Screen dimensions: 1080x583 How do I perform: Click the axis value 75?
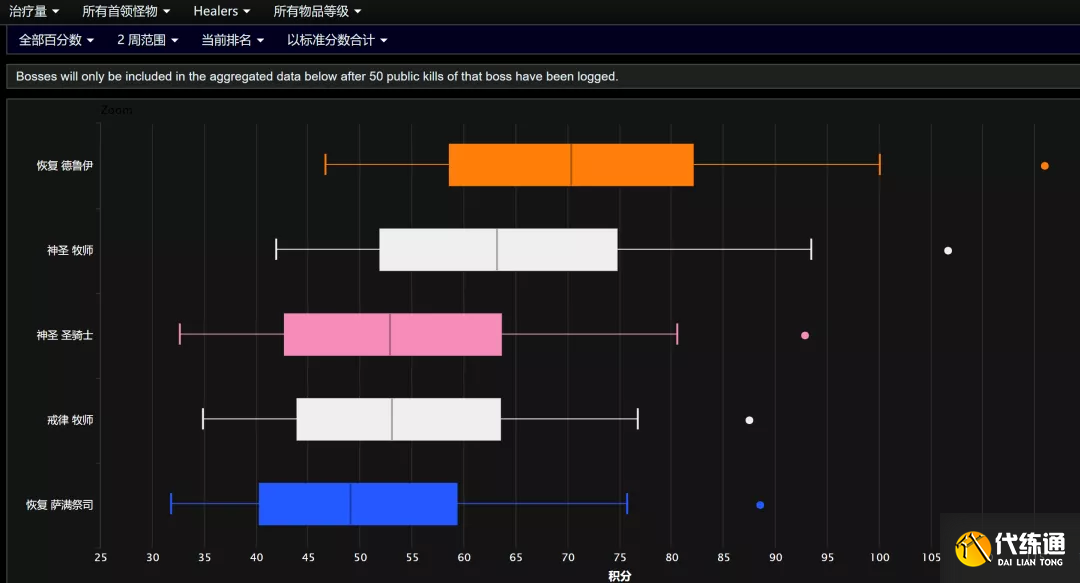pyautogui.click(x=620, y=557)
